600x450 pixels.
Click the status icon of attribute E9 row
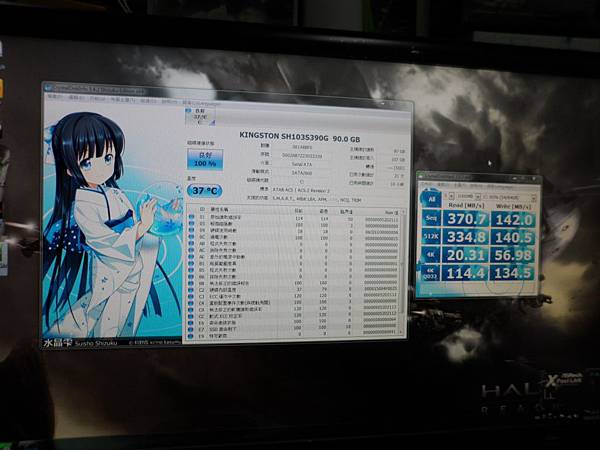(191, 336)
